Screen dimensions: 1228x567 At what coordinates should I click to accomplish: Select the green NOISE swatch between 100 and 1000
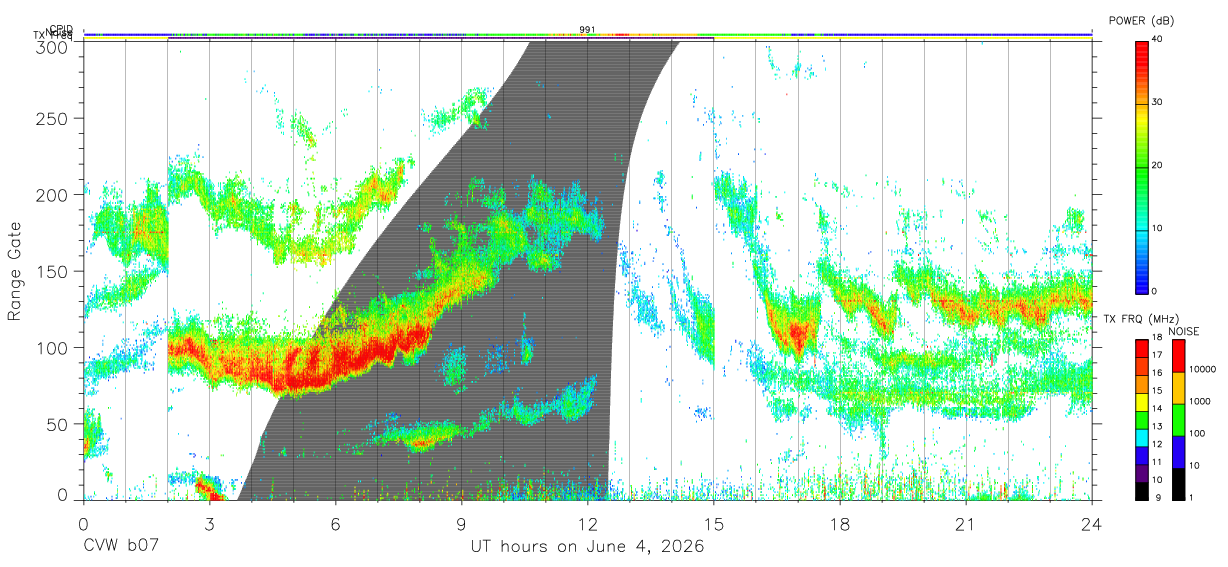point(1179,419)
